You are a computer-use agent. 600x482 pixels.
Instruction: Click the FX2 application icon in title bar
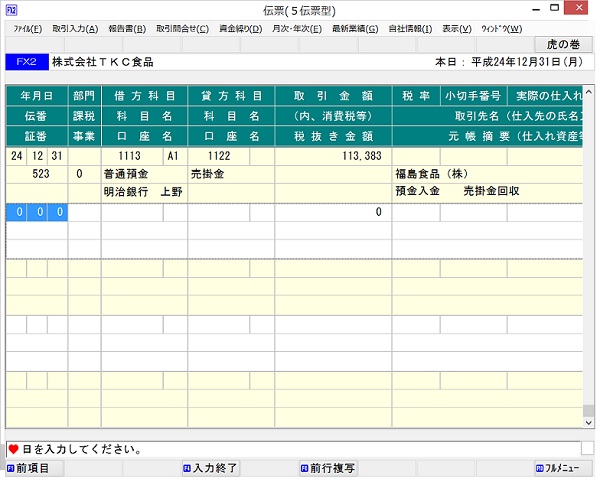tap(11, 10)
